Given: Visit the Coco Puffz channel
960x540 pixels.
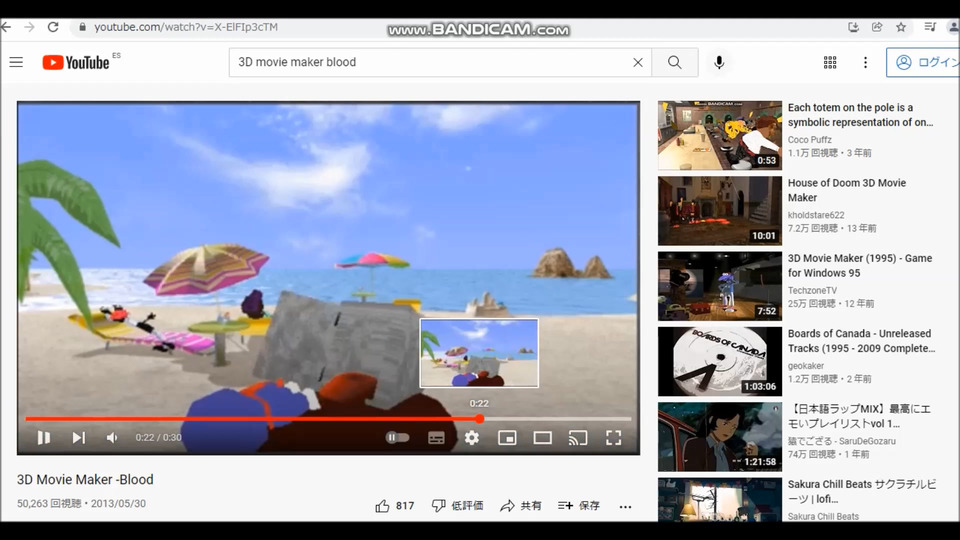Looking at the screenshot, I should click(x=809, y=140).
